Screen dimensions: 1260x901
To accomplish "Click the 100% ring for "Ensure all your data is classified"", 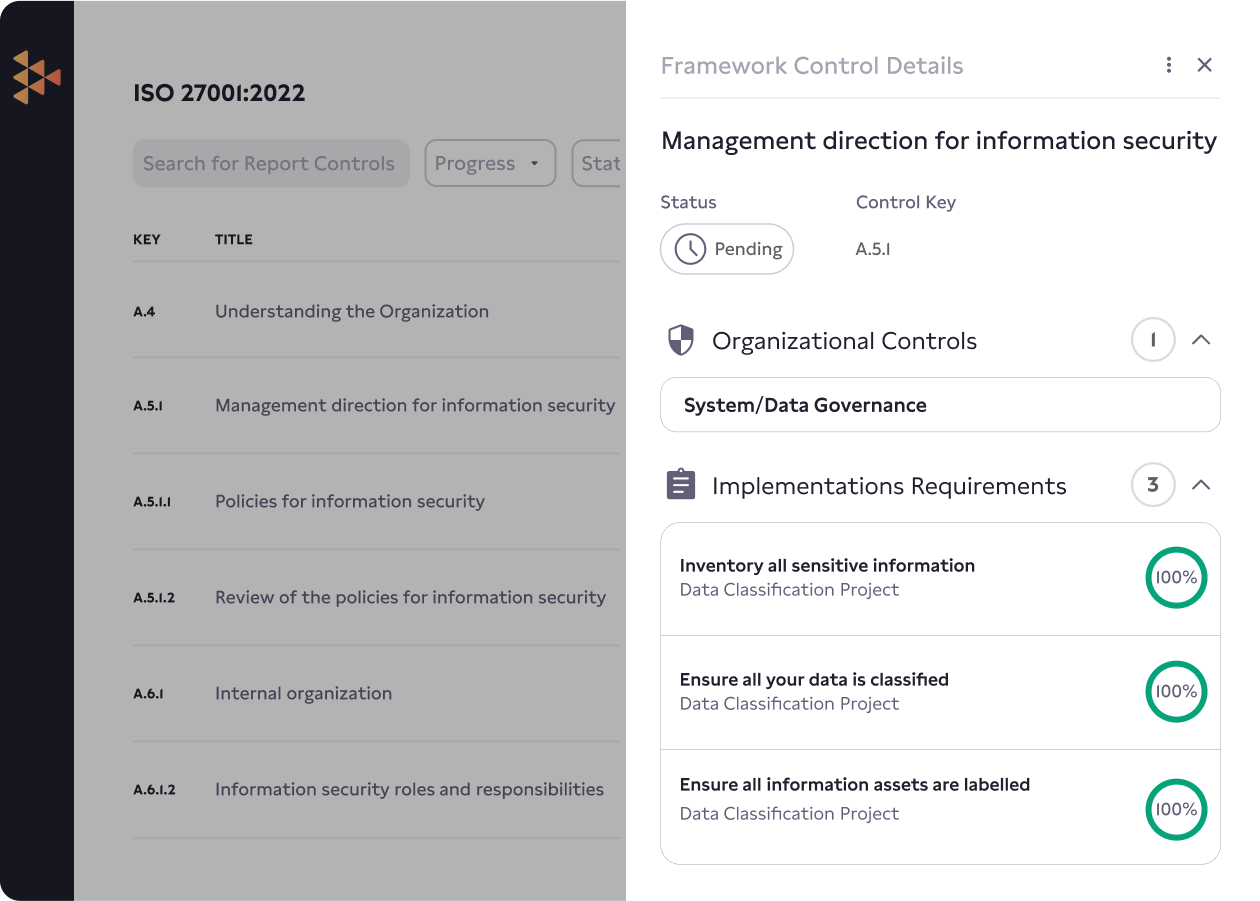I will pyautogui.click(x=1176, y=691).
